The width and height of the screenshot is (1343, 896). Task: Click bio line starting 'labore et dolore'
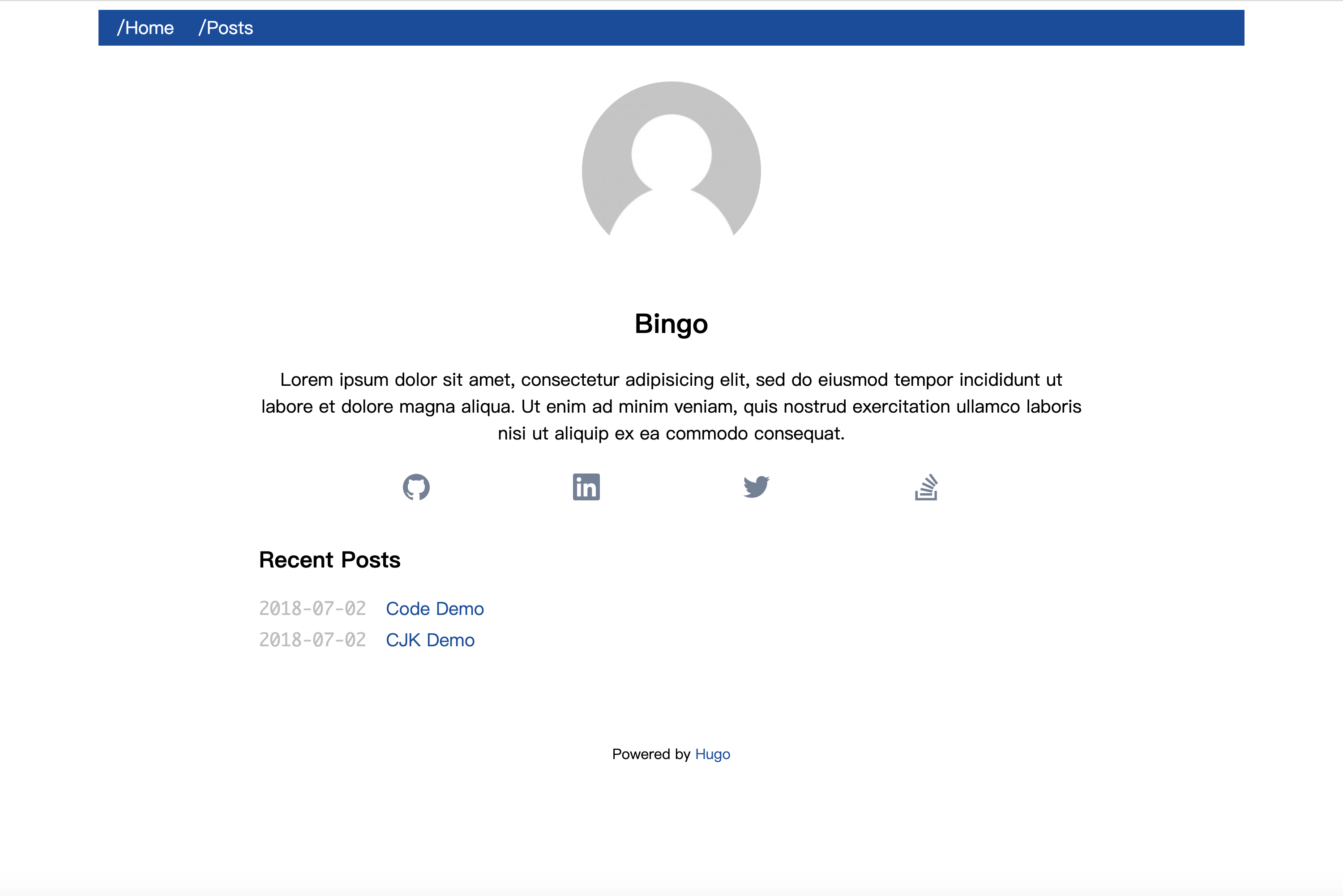[x=671, y=407]
